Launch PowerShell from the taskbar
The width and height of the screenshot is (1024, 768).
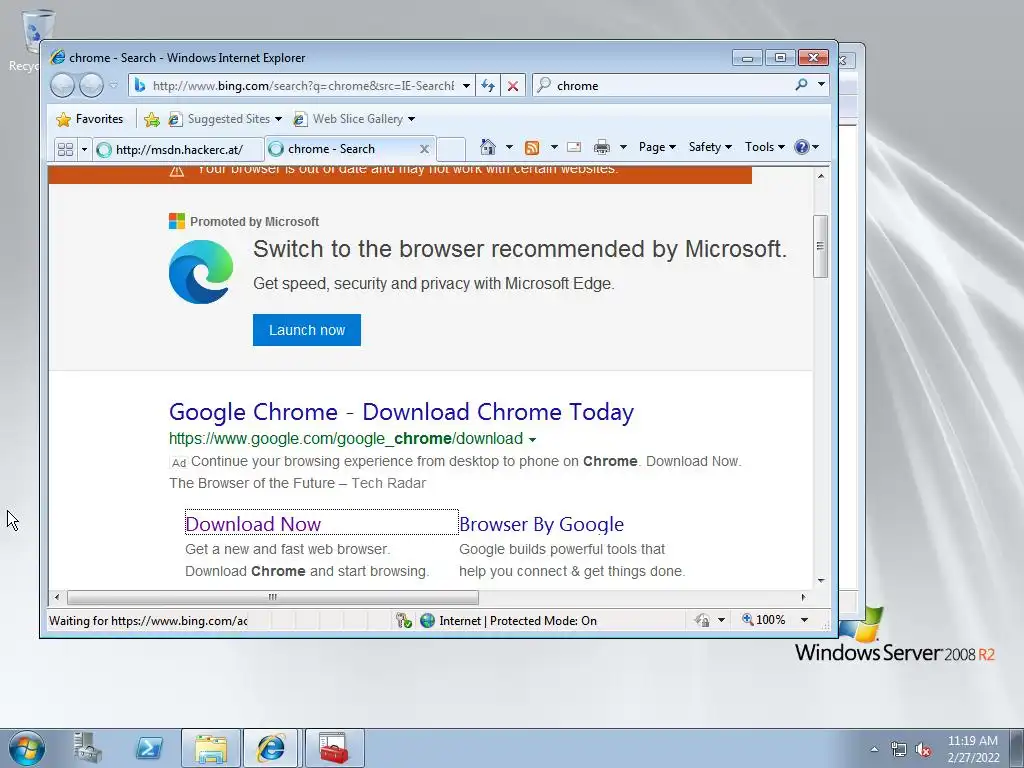[x=149, y=748]
